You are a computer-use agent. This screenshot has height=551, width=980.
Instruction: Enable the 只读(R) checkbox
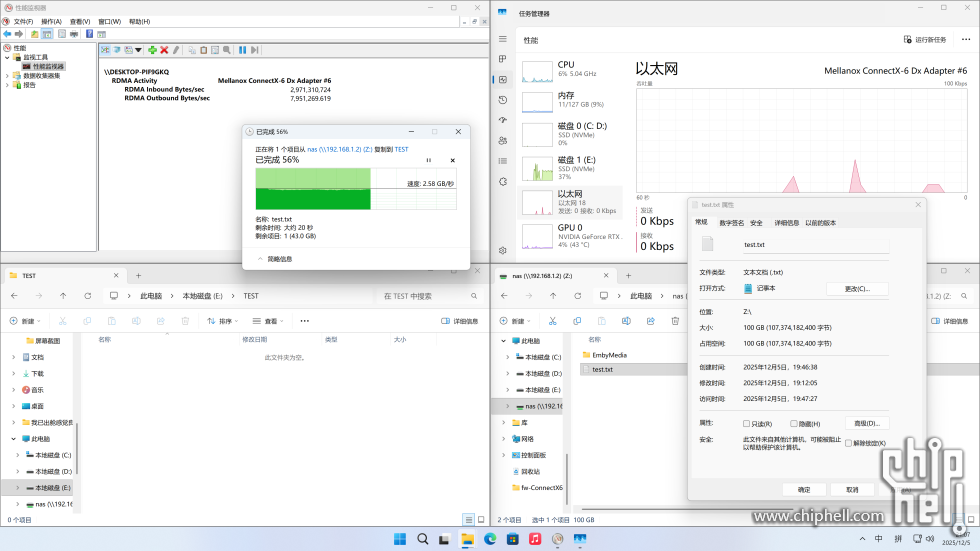click(x=747, y=423)
